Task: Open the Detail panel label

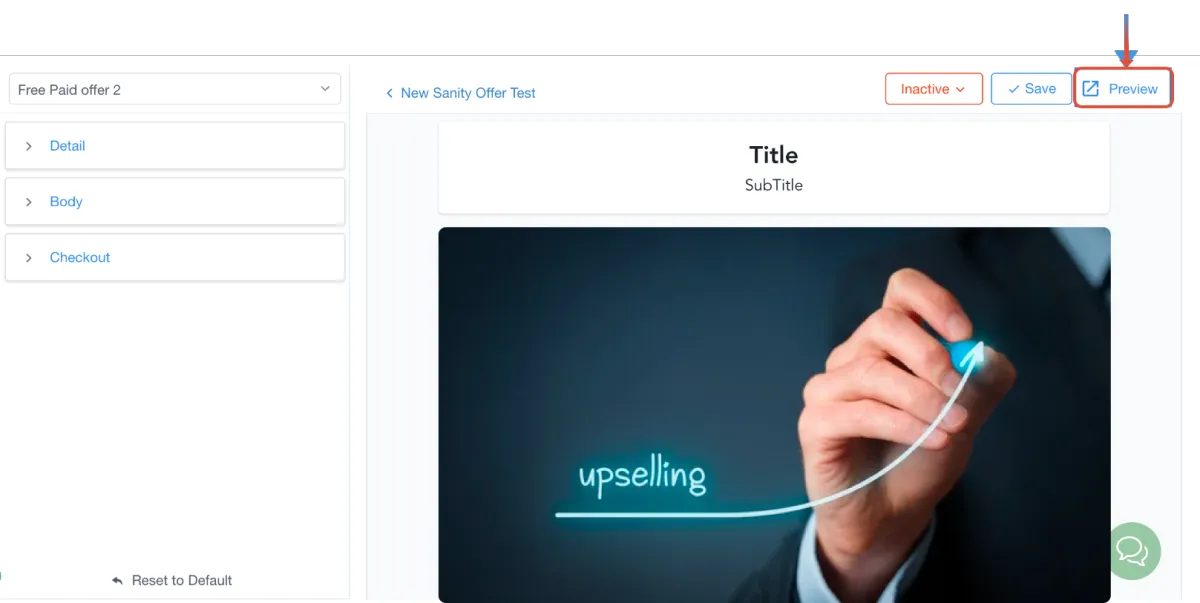Action: pyautogui.click(x=67, y=146)
